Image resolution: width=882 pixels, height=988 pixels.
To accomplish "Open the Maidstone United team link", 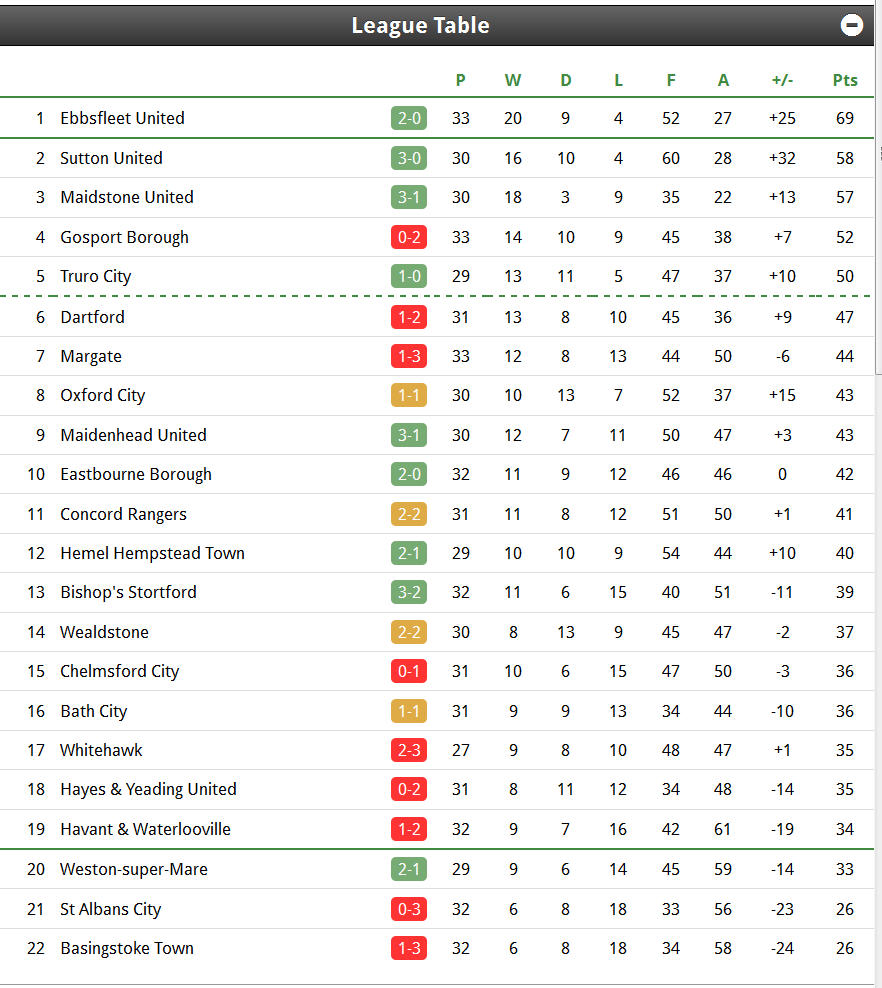I will [x=127, y=197].
